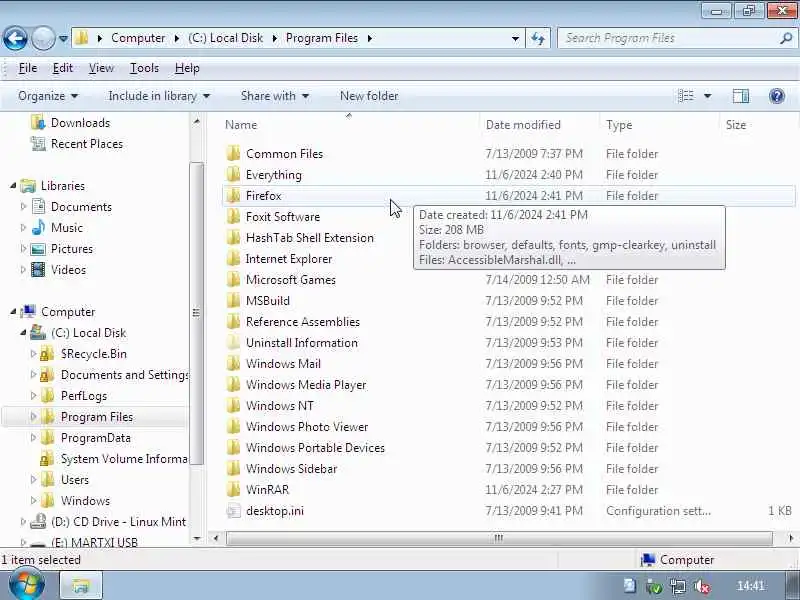Collapse the (C:) Local Disk node

click(23, 333)
